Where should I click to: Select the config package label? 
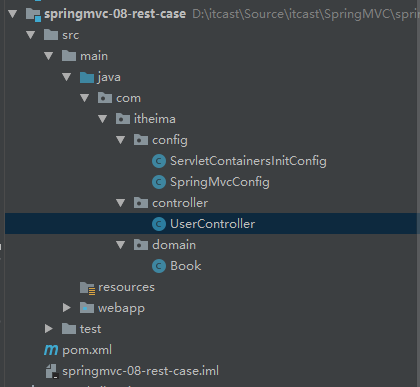pyautogui.click(x=170, y=140)
